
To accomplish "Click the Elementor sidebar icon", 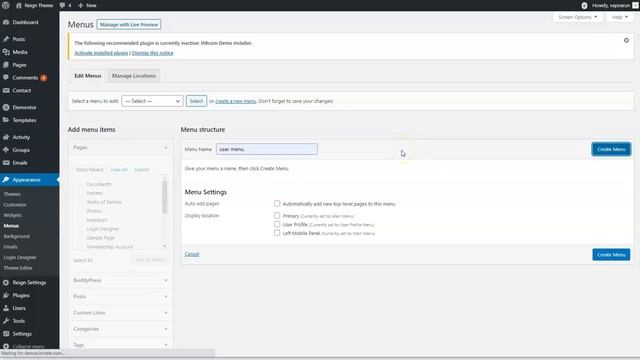I will click(x=6, y=107).
